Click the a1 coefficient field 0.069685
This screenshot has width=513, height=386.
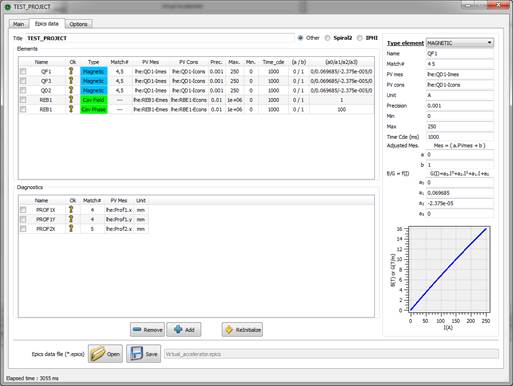460,193
